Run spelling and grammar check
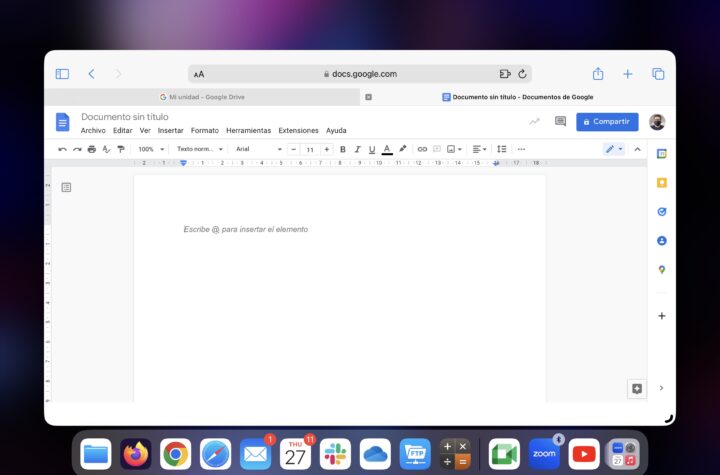The width and height of the screenshot is (720, 475). (x=107, y=149)
